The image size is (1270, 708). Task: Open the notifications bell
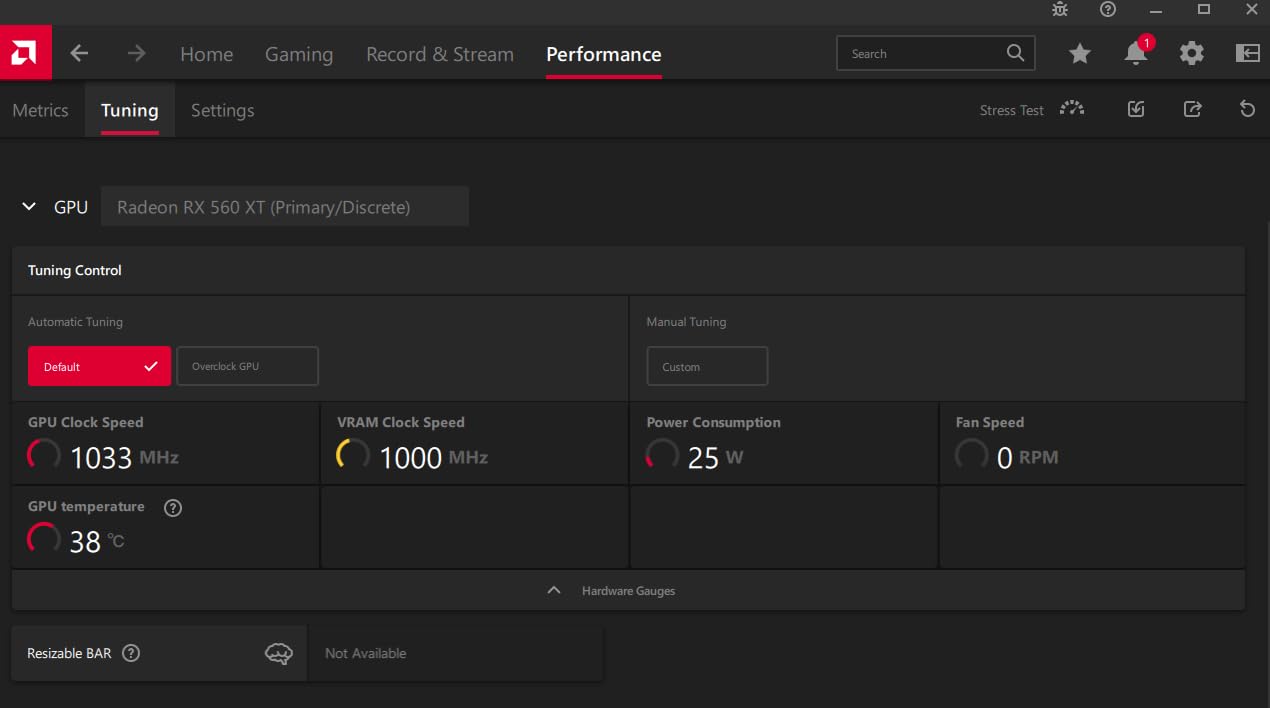[x=1135, y=54]
